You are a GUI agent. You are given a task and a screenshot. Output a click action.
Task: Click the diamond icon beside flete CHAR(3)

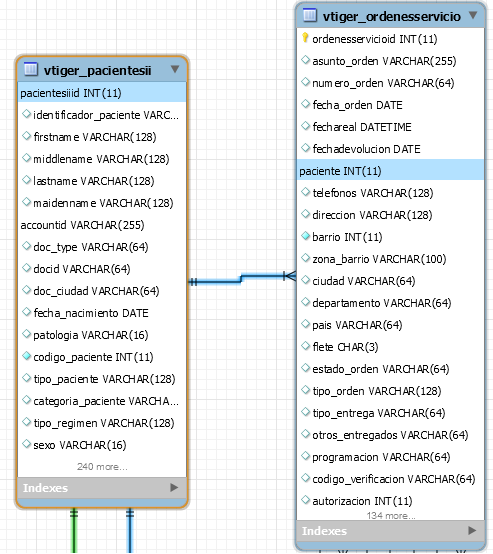point(305,346)
